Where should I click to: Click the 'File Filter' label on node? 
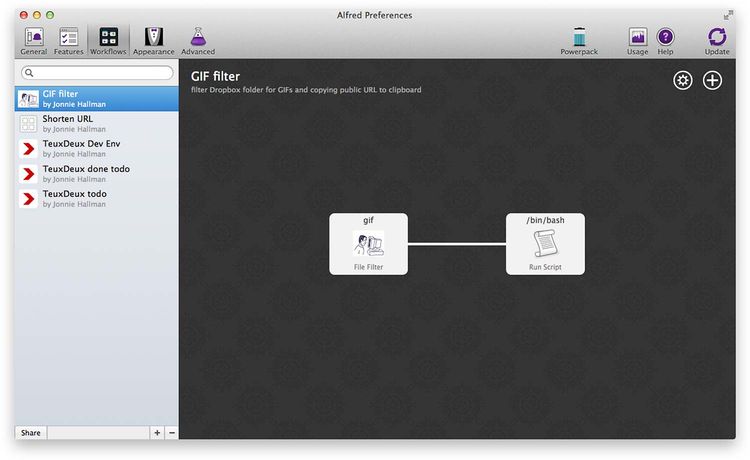[x=368, y=267]
